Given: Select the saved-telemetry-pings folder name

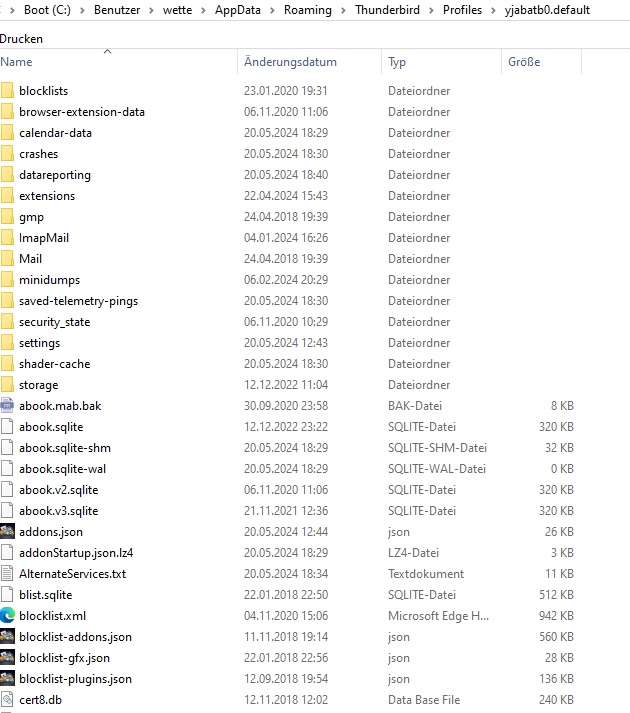Looking at the screenshot, I should 78,301.
